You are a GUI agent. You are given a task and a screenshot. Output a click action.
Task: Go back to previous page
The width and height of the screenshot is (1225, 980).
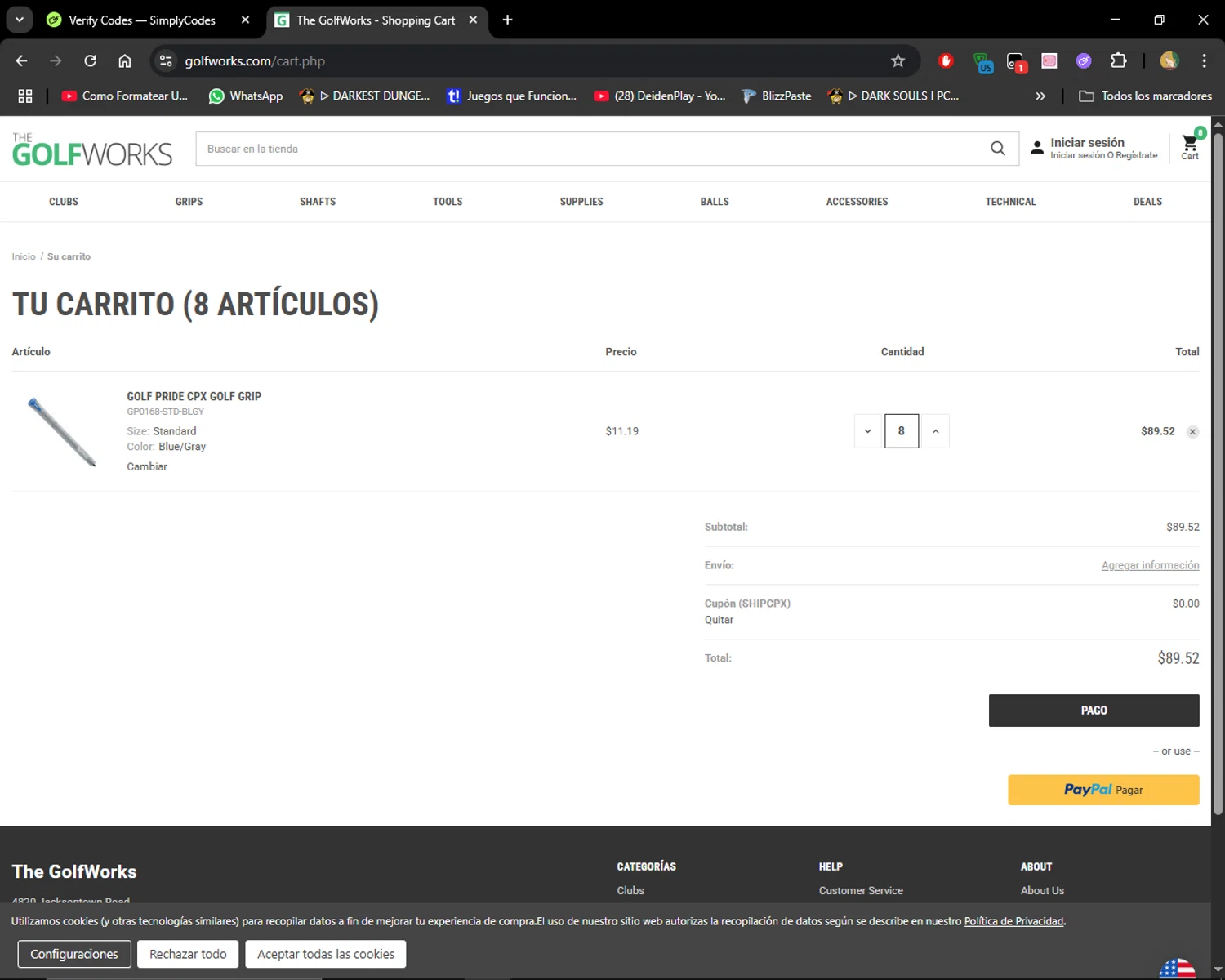click(x=22, y=60)
